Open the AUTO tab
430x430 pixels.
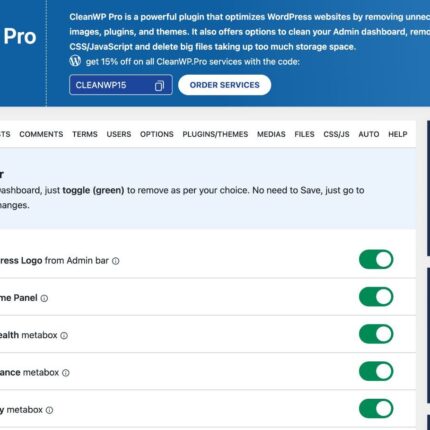tap(369, 134)
